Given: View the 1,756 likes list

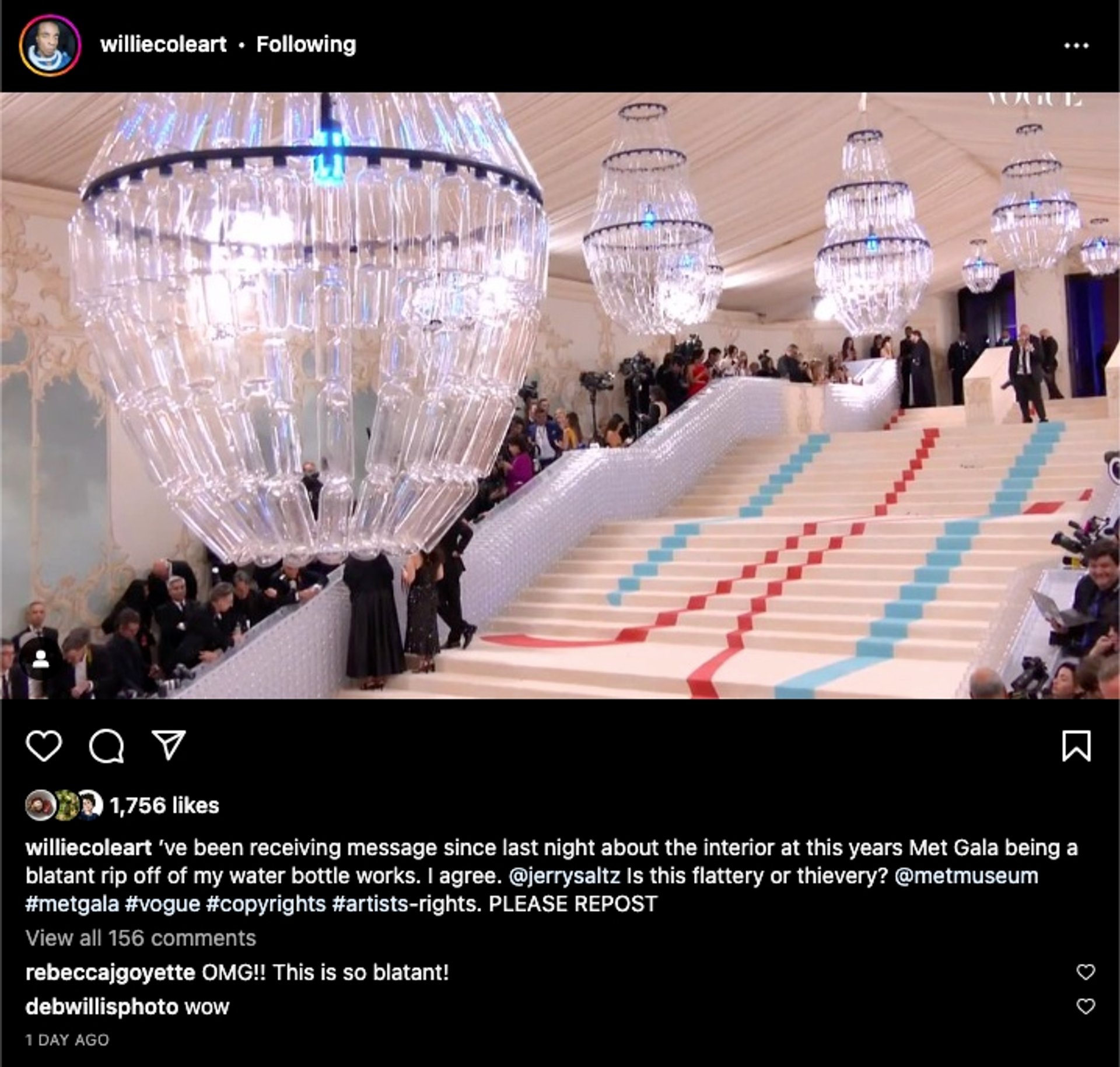Looking at the screenshot, I should tap(164, 806).
